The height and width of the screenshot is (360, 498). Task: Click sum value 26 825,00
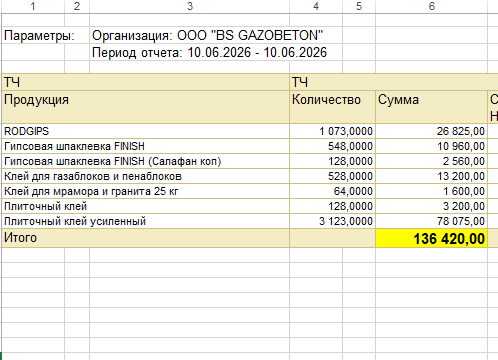432,131
